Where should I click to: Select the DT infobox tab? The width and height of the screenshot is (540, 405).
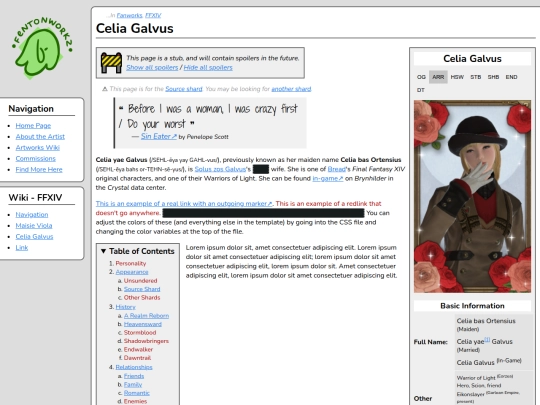coord(420,90)
